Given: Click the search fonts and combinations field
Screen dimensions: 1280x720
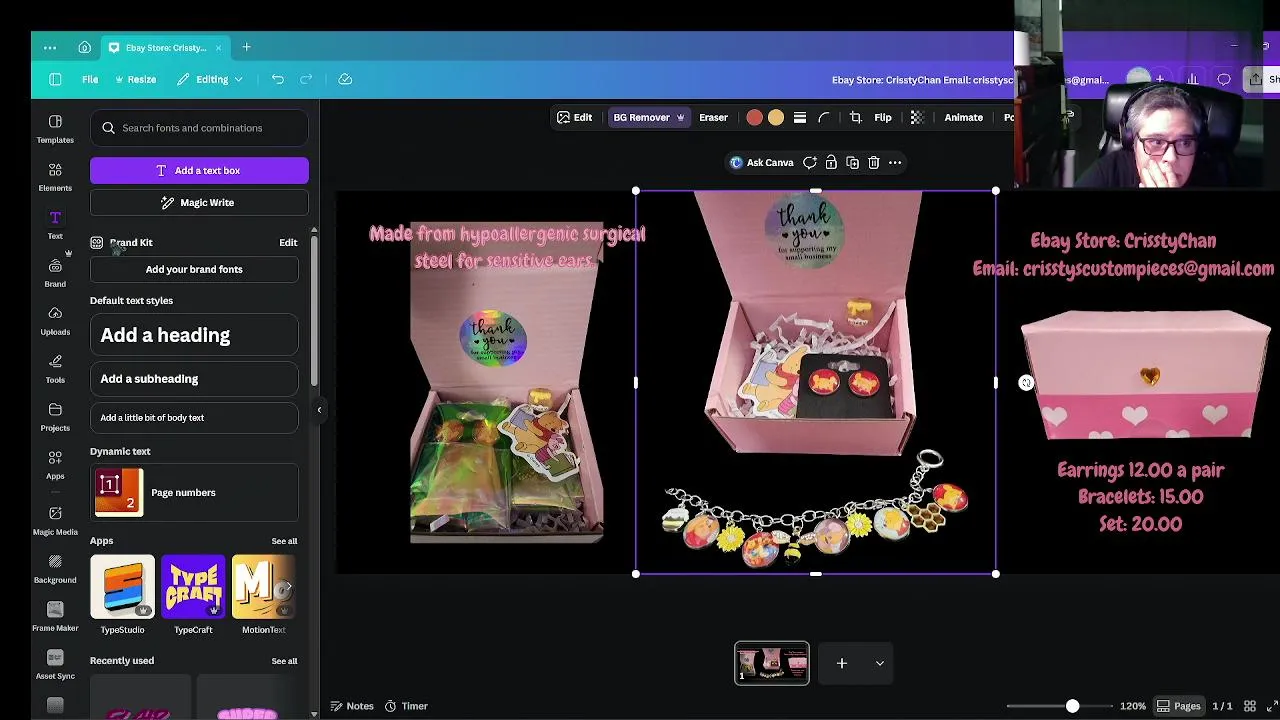Looking at the screenshot, I should tap(199, 128).
